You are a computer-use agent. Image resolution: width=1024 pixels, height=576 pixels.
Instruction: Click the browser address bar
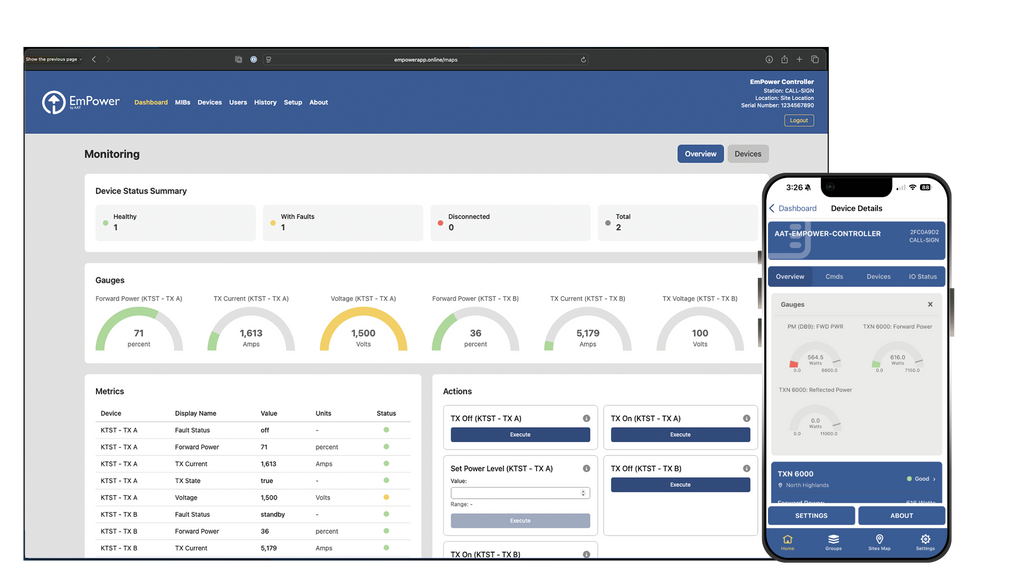coord(426,59)
